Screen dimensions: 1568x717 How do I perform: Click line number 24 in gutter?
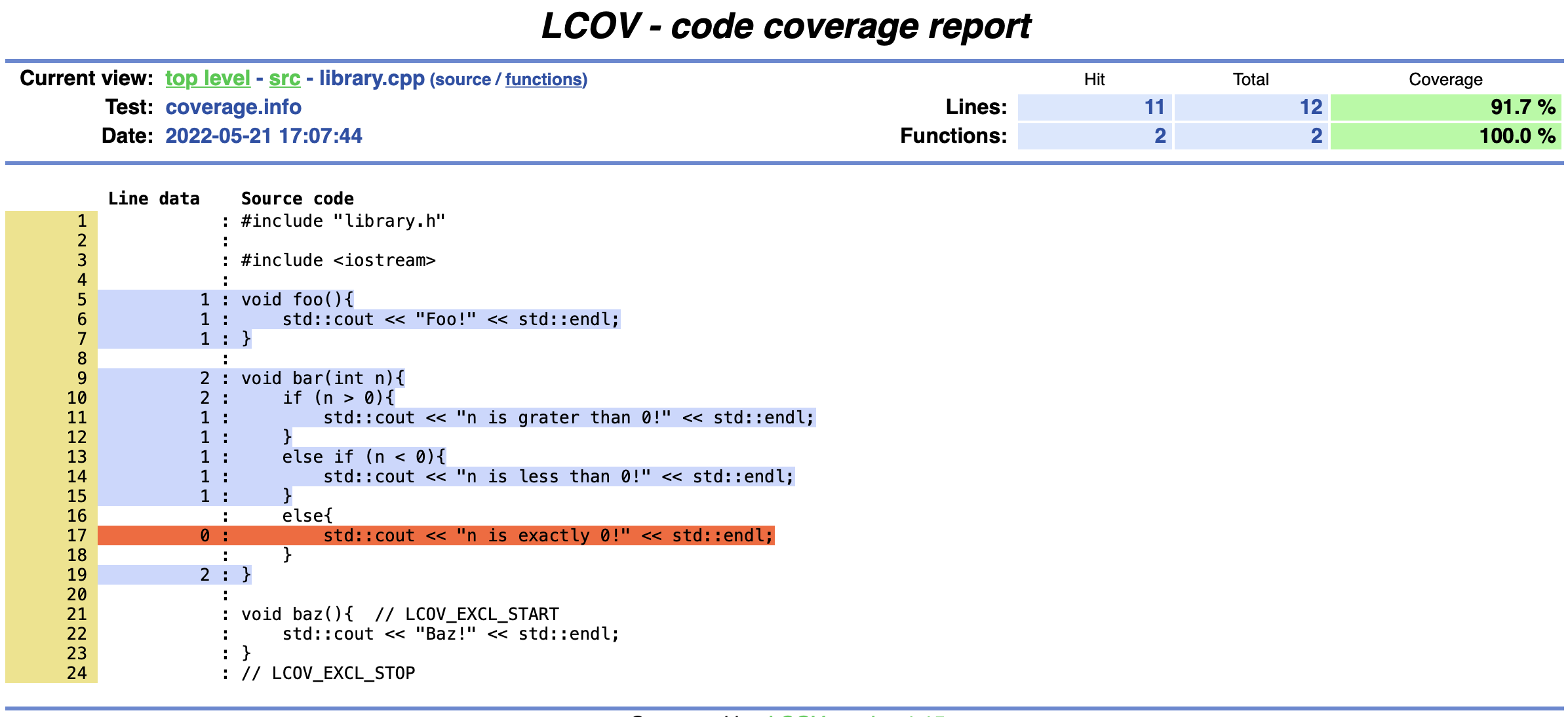(x=77, y=674)
